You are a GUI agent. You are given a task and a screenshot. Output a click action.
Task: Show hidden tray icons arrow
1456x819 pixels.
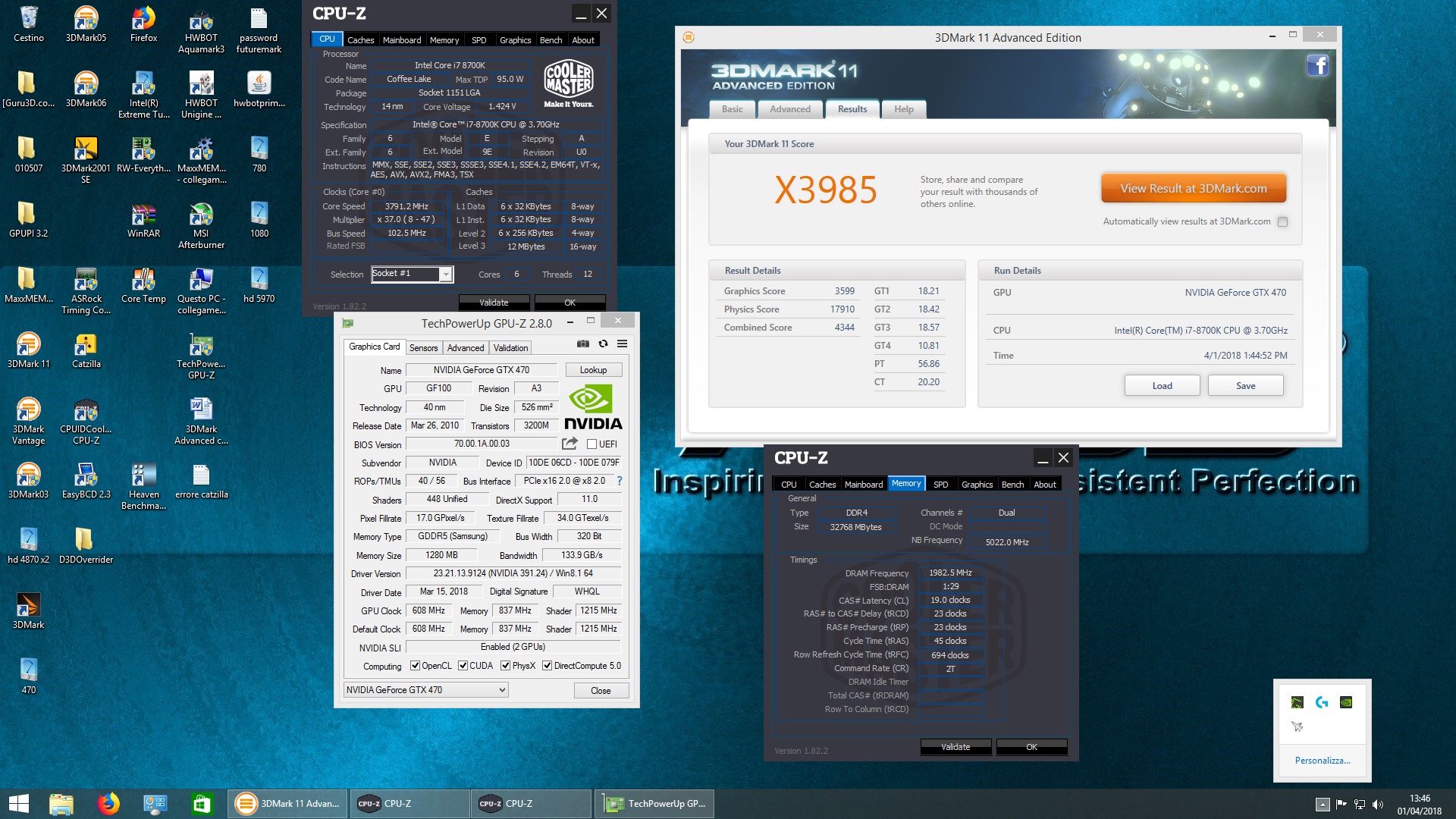click(1323, 805)
